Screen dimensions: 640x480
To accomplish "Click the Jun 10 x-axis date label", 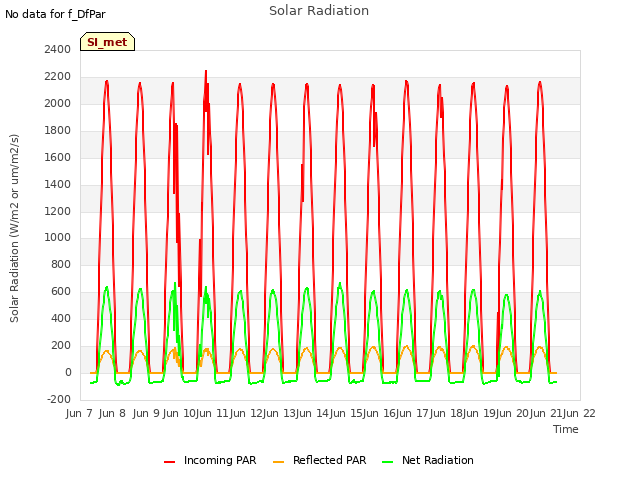I will [178, 413].
